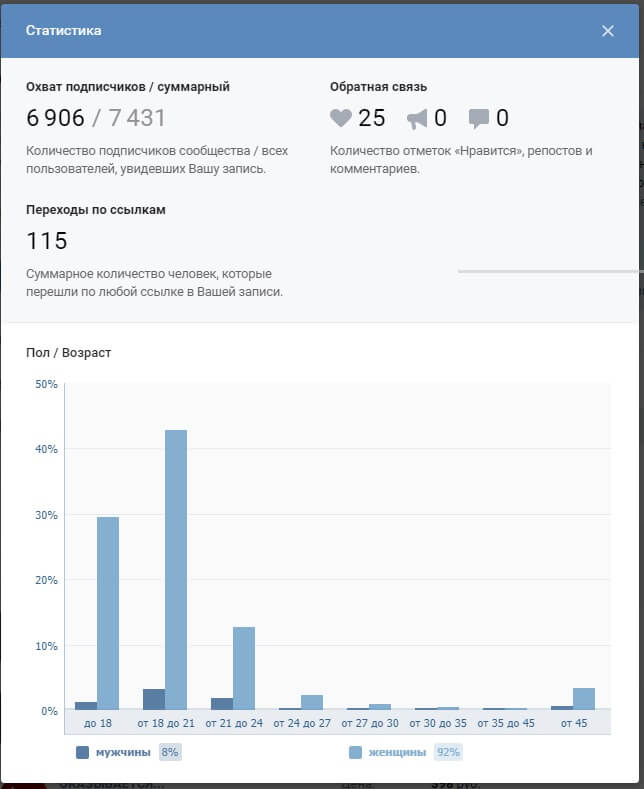Click the Статистика dialog title
This screenshot has height=789, width=644.
pyautogui.click(x=63, y=31)
